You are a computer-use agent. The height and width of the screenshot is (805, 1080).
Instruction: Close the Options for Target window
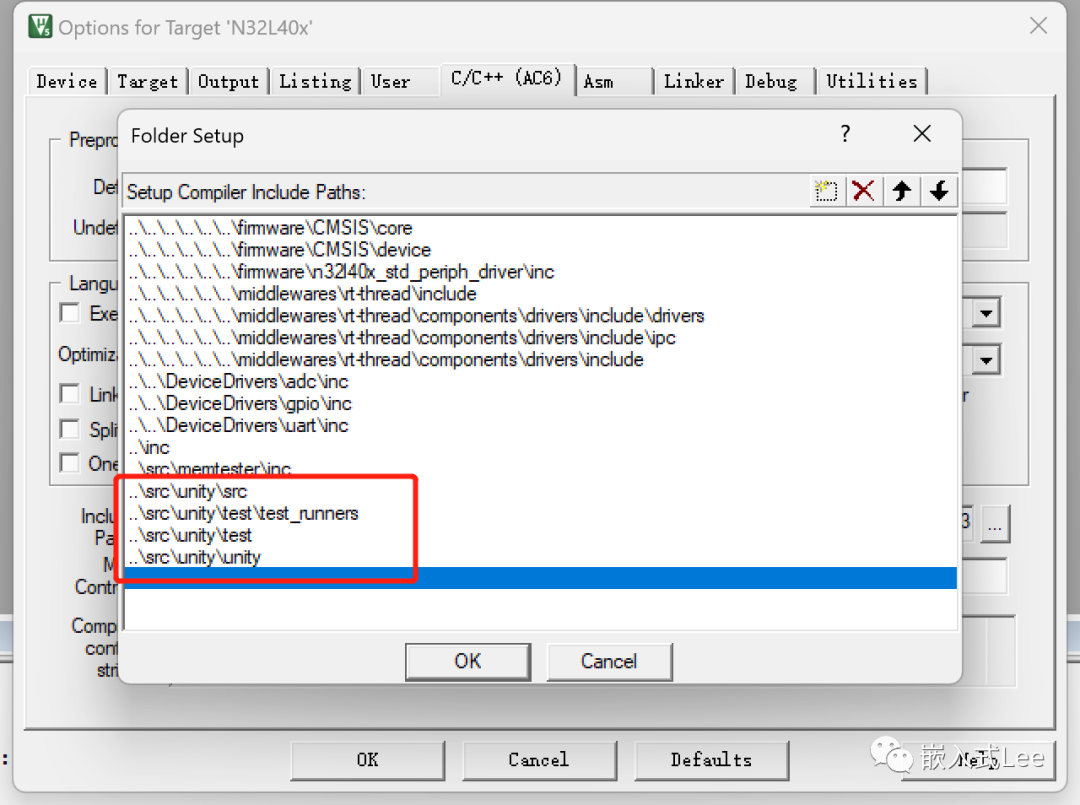(x=1038, y=26)
